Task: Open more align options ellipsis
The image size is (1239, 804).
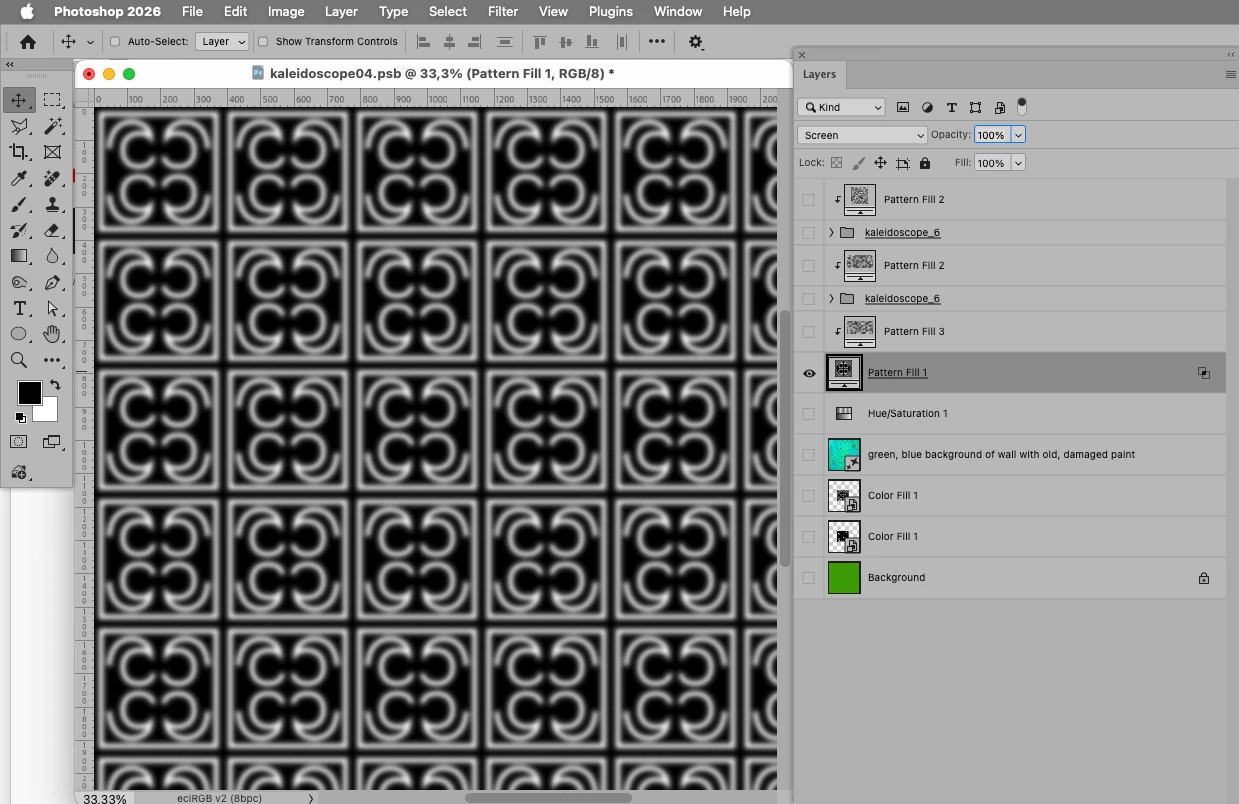Action: click(656, 41)
